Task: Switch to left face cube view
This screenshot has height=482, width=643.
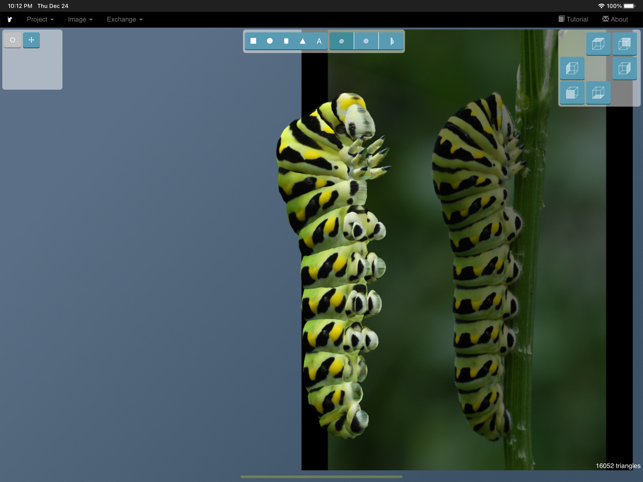Action: pyautogui.click(x=572, y=68)
